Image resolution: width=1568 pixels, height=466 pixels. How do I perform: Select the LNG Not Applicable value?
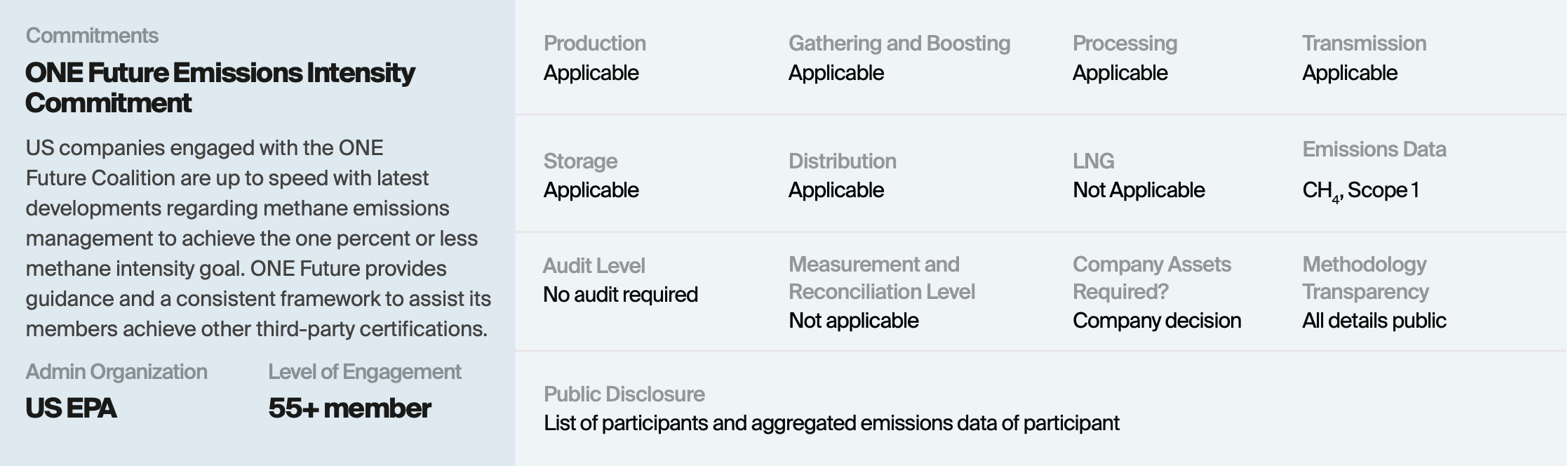pyautogui.click(x=1139, y=190)
